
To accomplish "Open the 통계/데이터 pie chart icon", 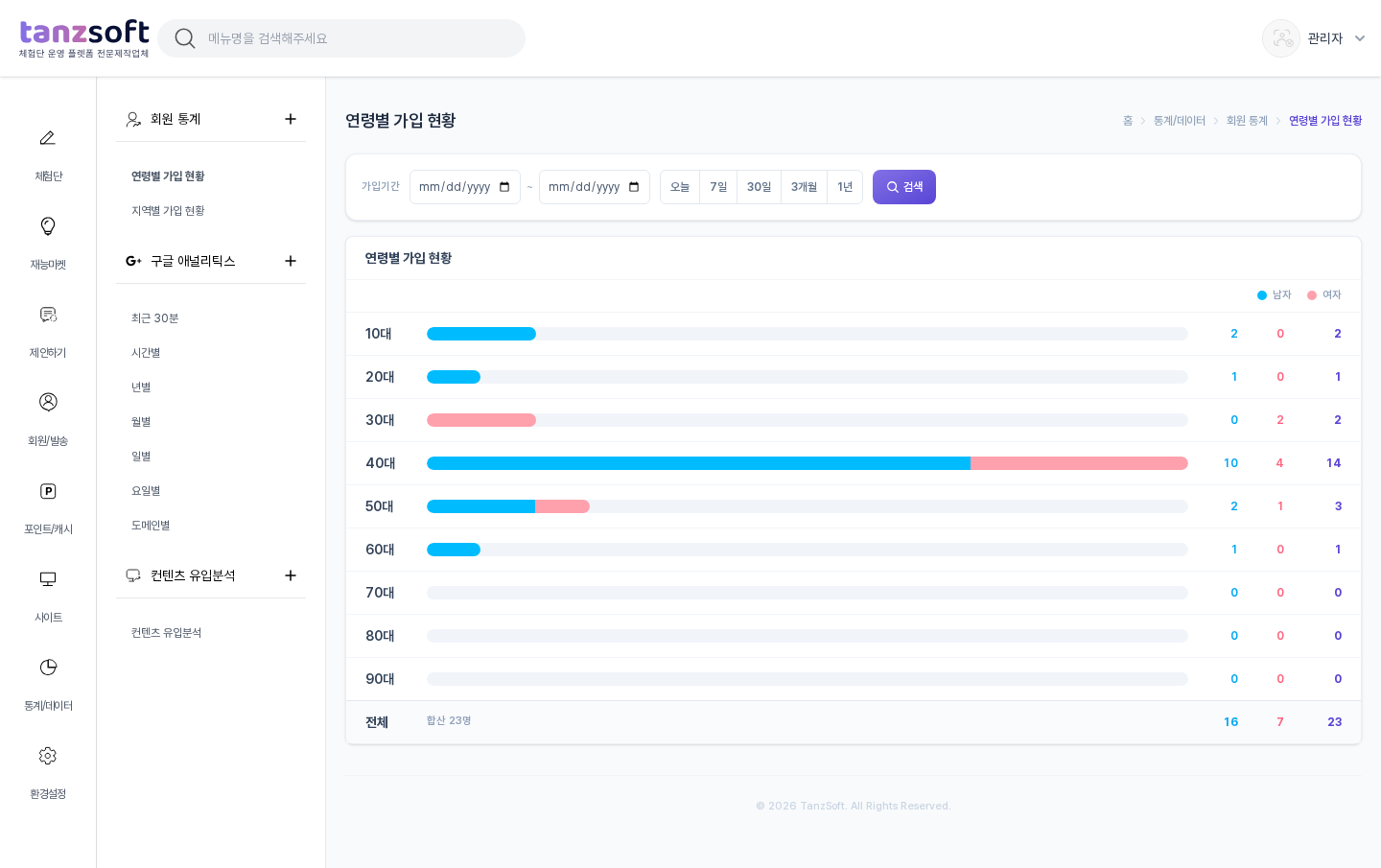I will (48, 668).
